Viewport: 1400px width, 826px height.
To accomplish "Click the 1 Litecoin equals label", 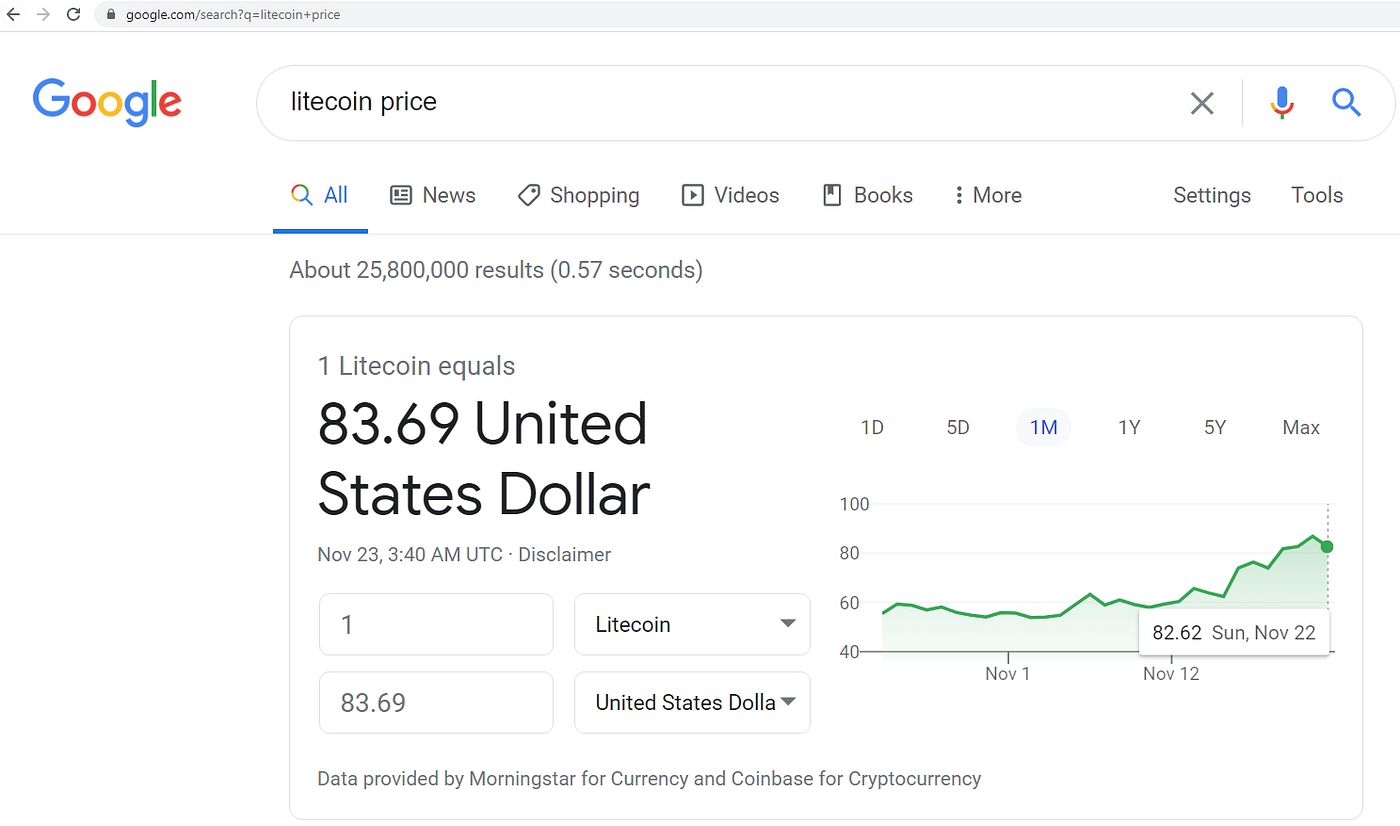I will pyautogui.click(x=416, y=366).
